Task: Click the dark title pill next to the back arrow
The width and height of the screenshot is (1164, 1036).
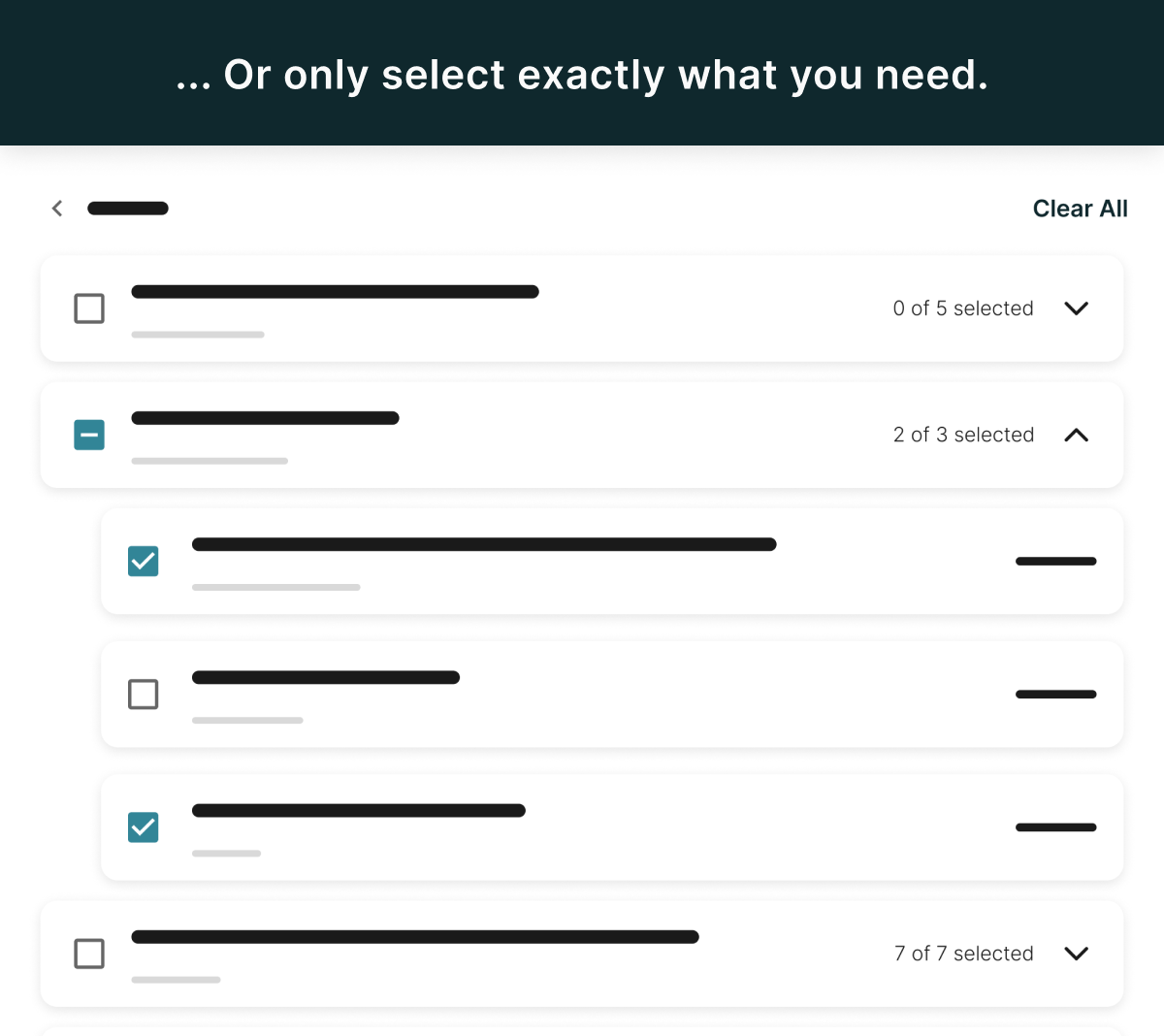Action: pos(127,208)
